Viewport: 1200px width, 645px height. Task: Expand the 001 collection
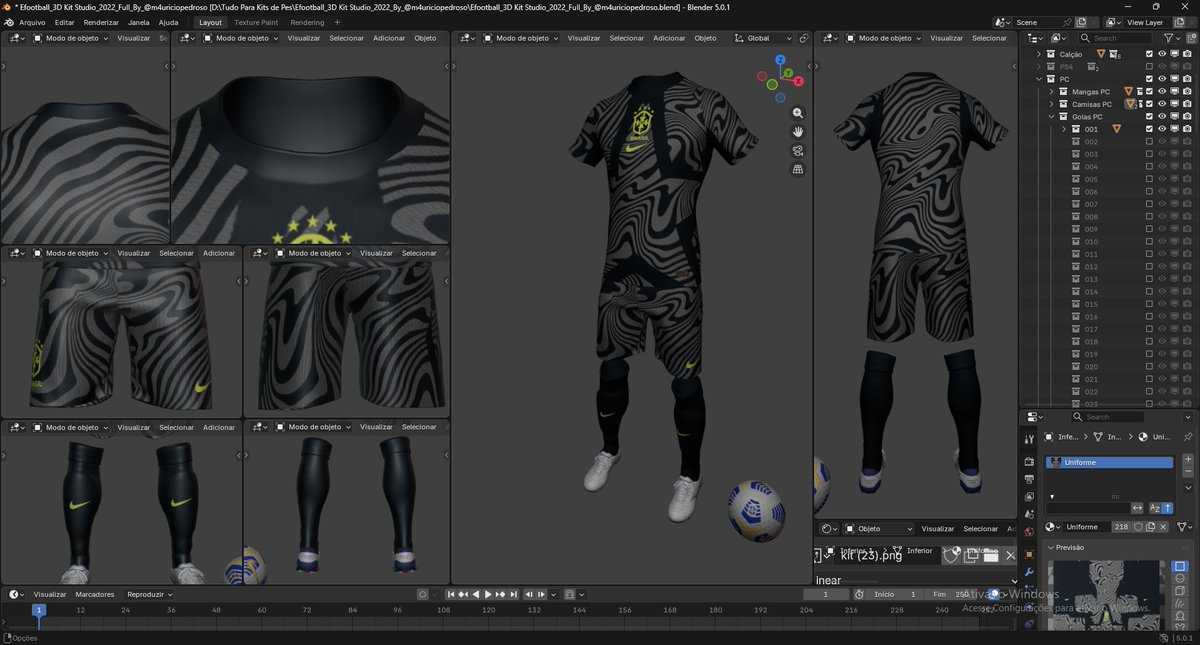(1064, 129)
